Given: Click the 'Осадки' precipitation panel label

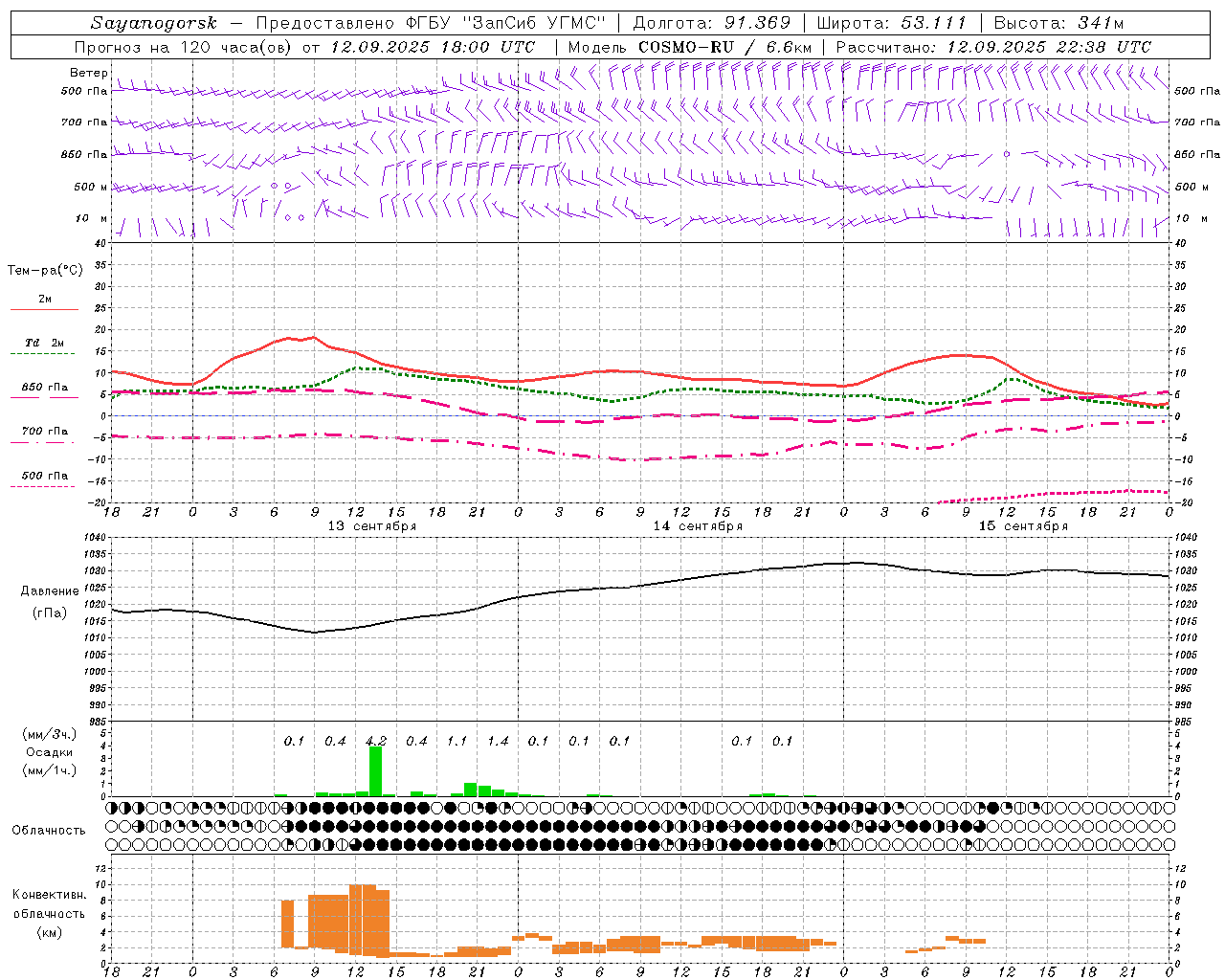Looking at the screenshot, I should 49,752.
